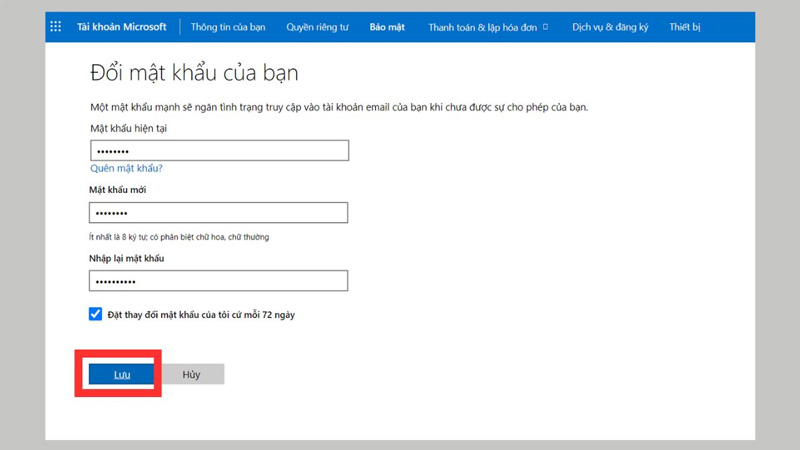Open Thanh toán & lập hóa đơn menu
Image resolution: width=800 pixels, height=450 pixels.
(x=488, y=27)
